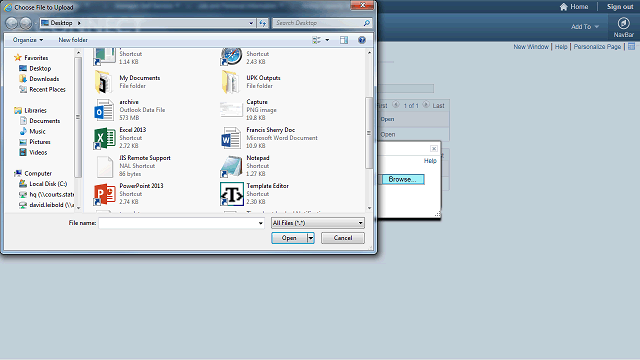Select the UPK Outputs folder icon

point(230,82)
